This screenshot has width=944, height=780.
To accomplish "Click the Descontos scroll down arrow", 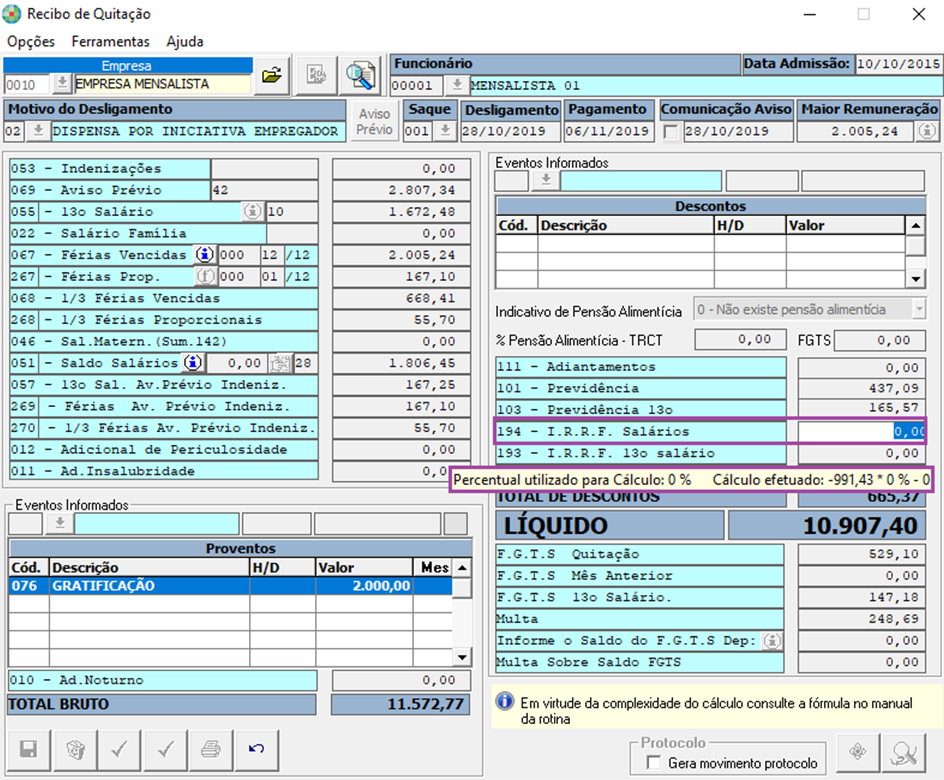I will click(916, 279).
